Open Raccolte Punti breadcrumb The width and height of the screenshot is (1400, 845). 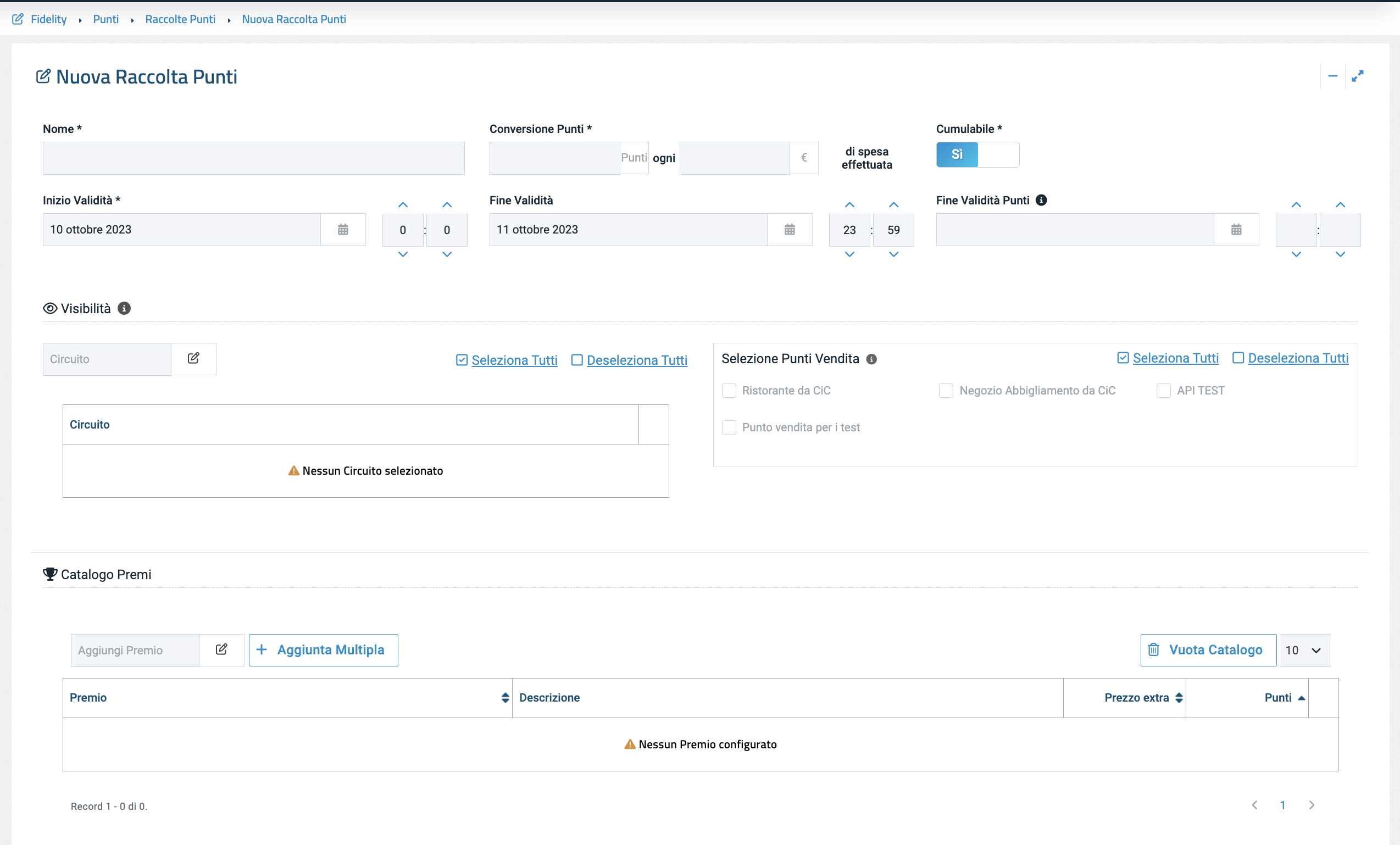180,19
